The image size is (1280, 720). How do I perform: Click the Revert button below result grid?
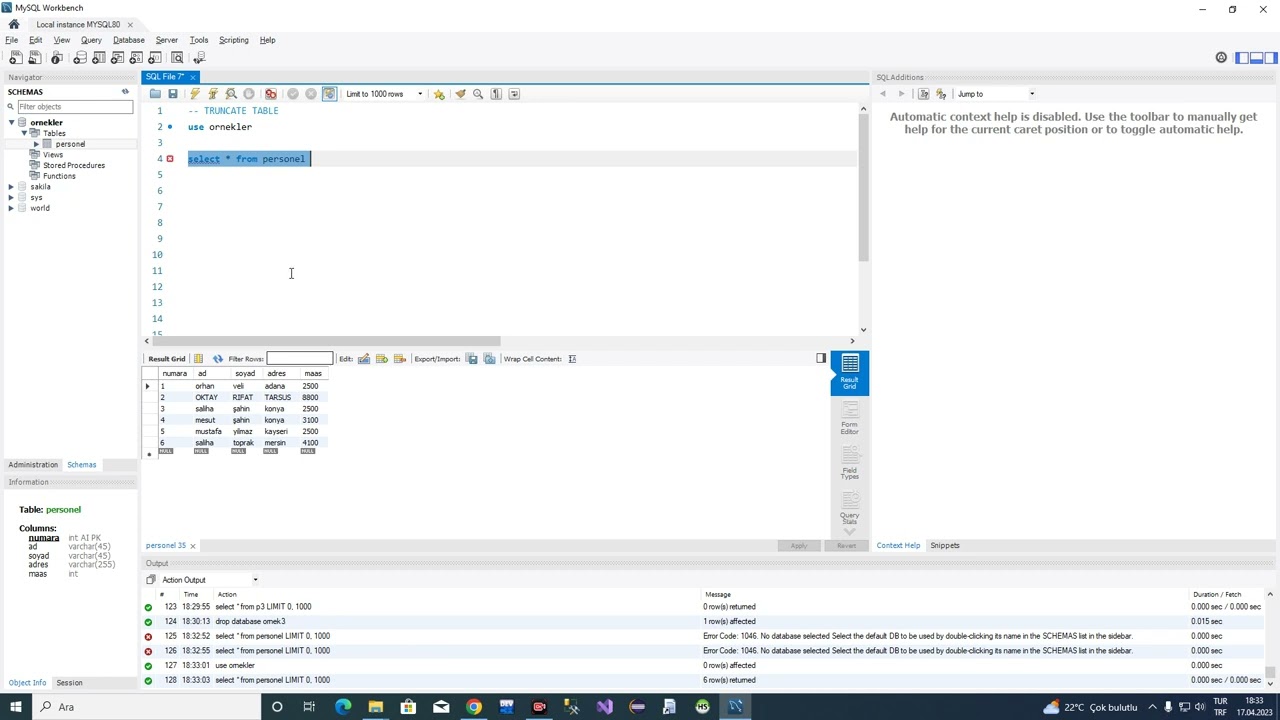click(846, 546)
